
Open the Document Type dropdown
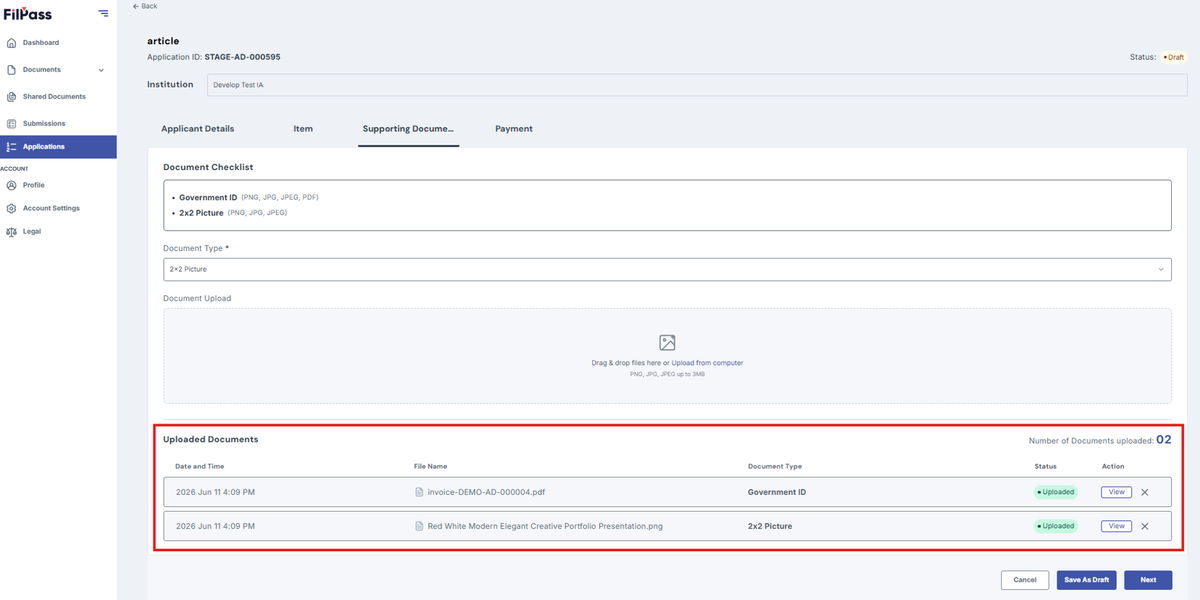coord(667,269)
